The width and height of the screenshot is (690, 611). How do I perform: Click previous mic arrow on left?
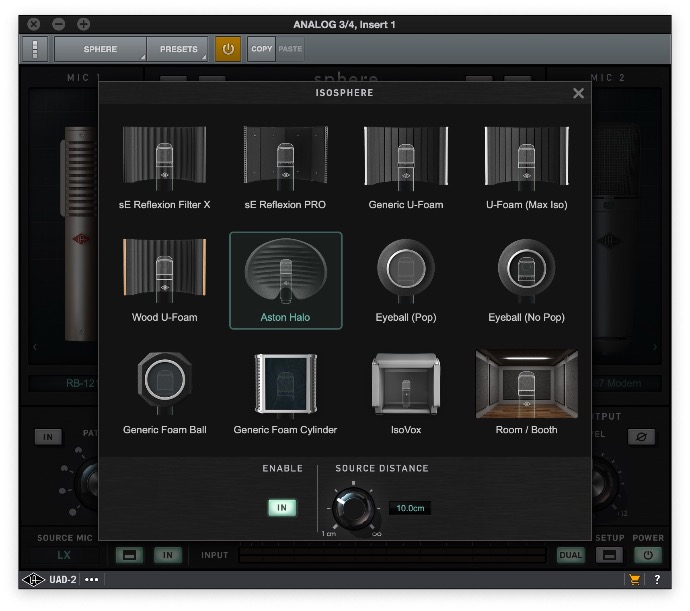click(x=35, y=347)
